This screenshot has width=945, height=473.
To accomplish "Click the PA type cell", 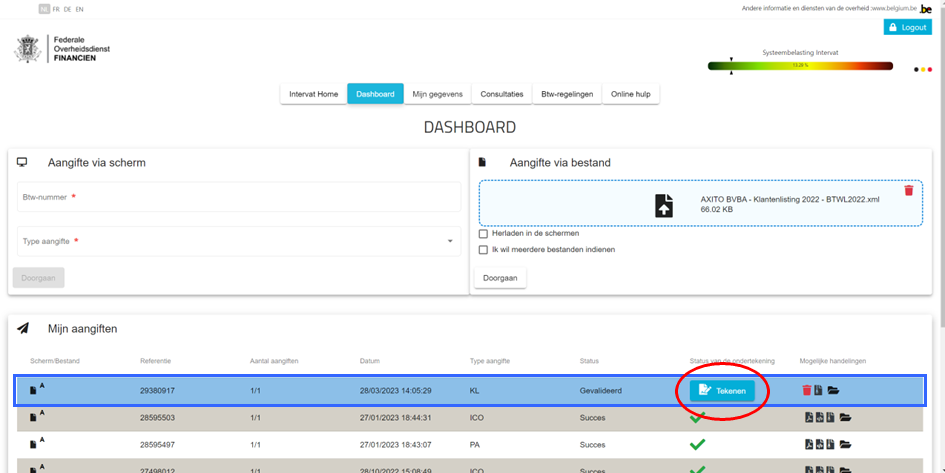I will pos(474,445).
